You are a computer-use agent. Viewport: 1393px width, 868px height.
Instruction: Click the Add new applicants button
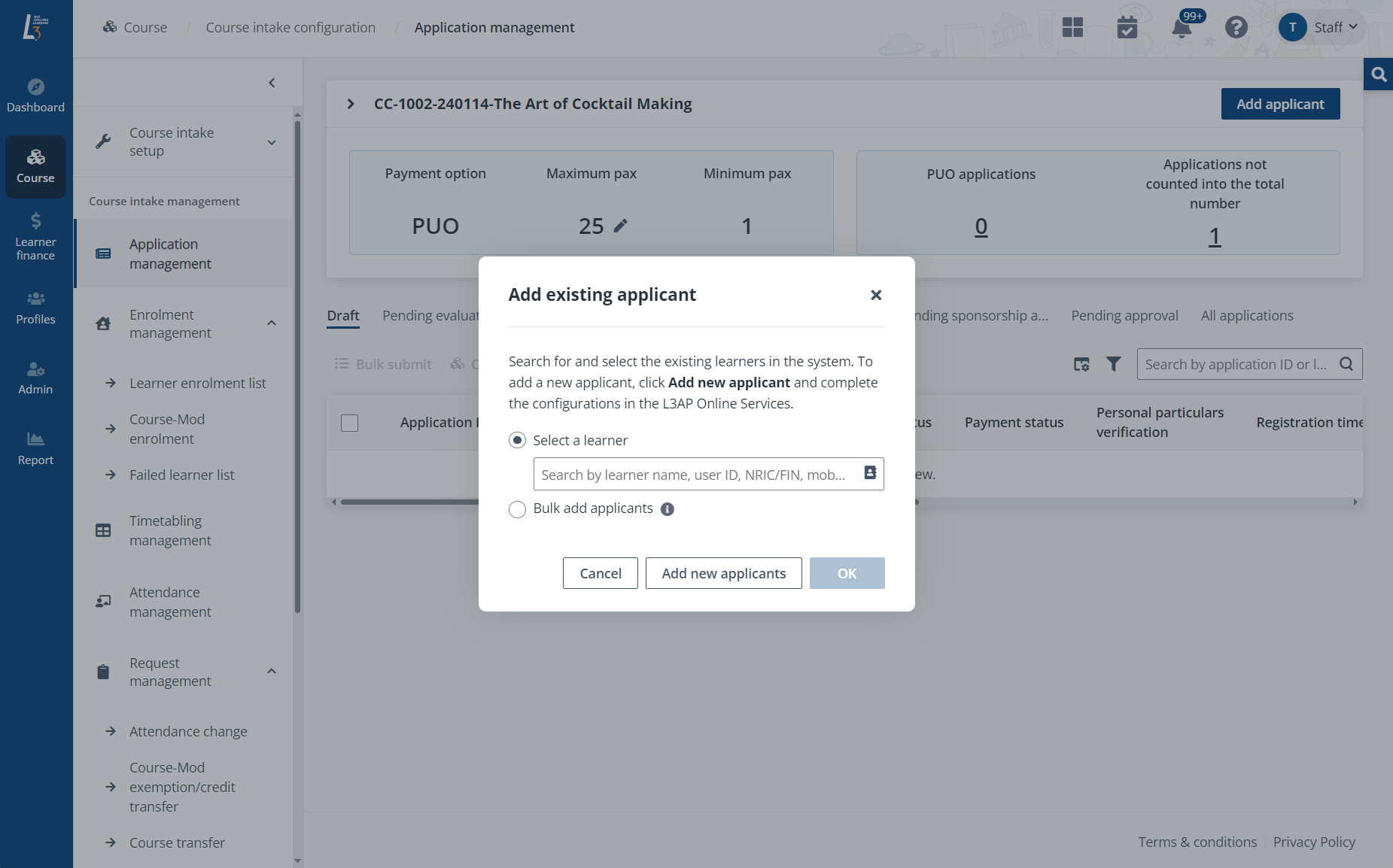pos(723,573)
